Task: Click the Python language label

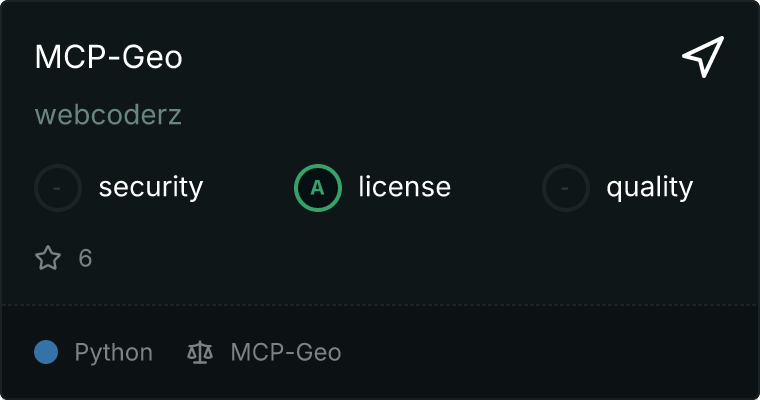Action: 114,352
